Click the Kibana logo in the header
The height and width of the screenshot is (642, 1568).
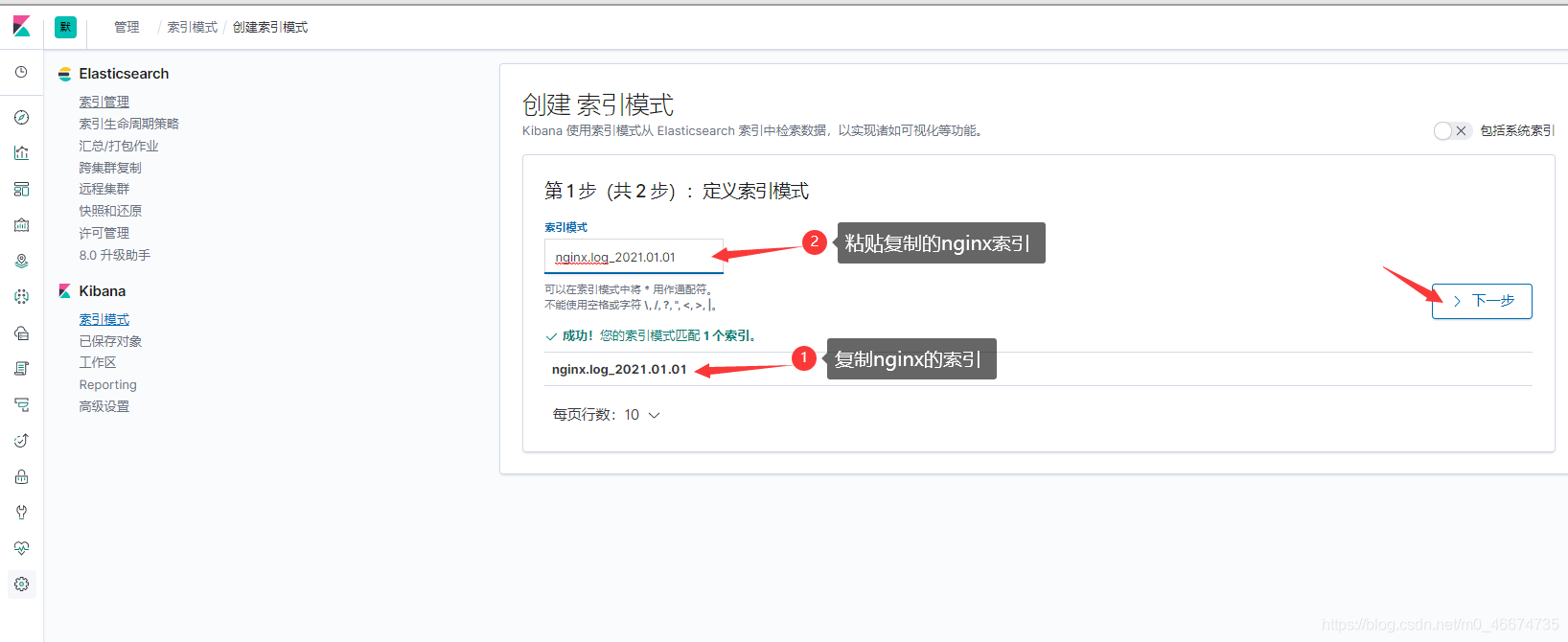21,27
